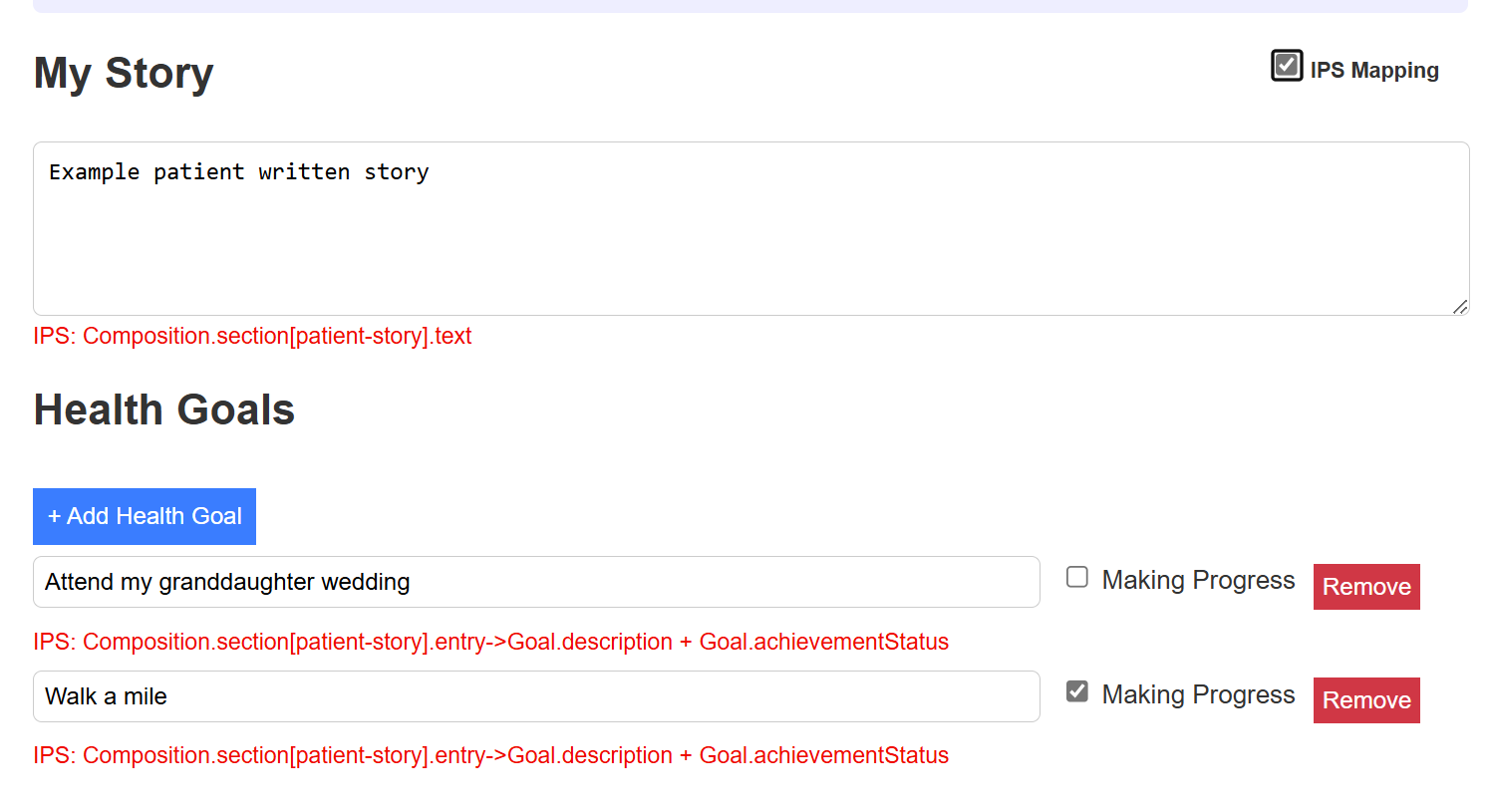The image size is (1492, 812).
Task: Remove the 'Walk a mile' goal
Action: (x=1365, y=700)
